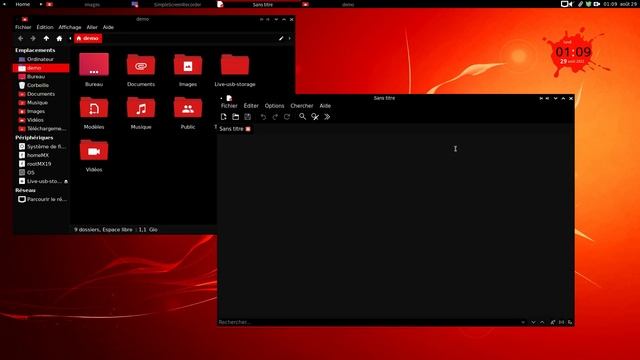Select Bureau in the sidebar

(41, 77)
